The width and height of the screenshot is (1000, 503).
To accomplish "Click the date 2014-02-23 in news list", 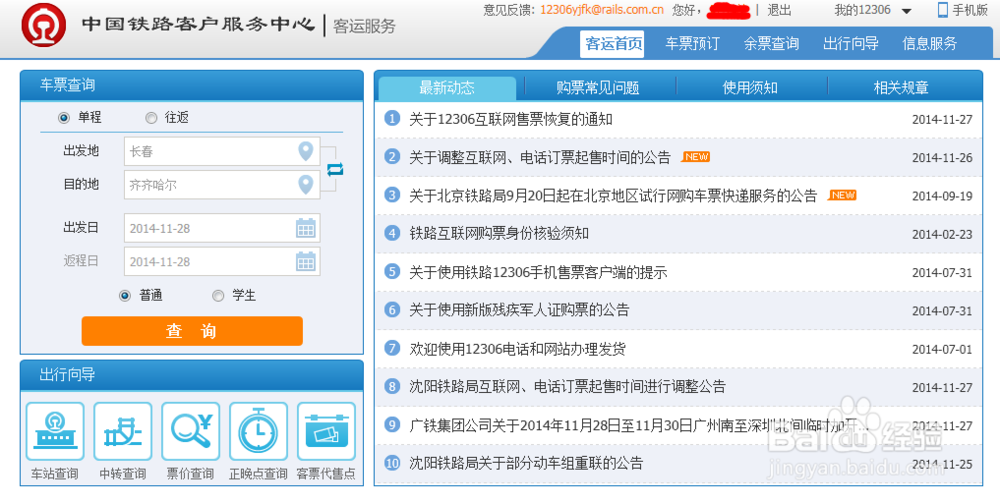I will pyautogui.click(x=942, y=235).
